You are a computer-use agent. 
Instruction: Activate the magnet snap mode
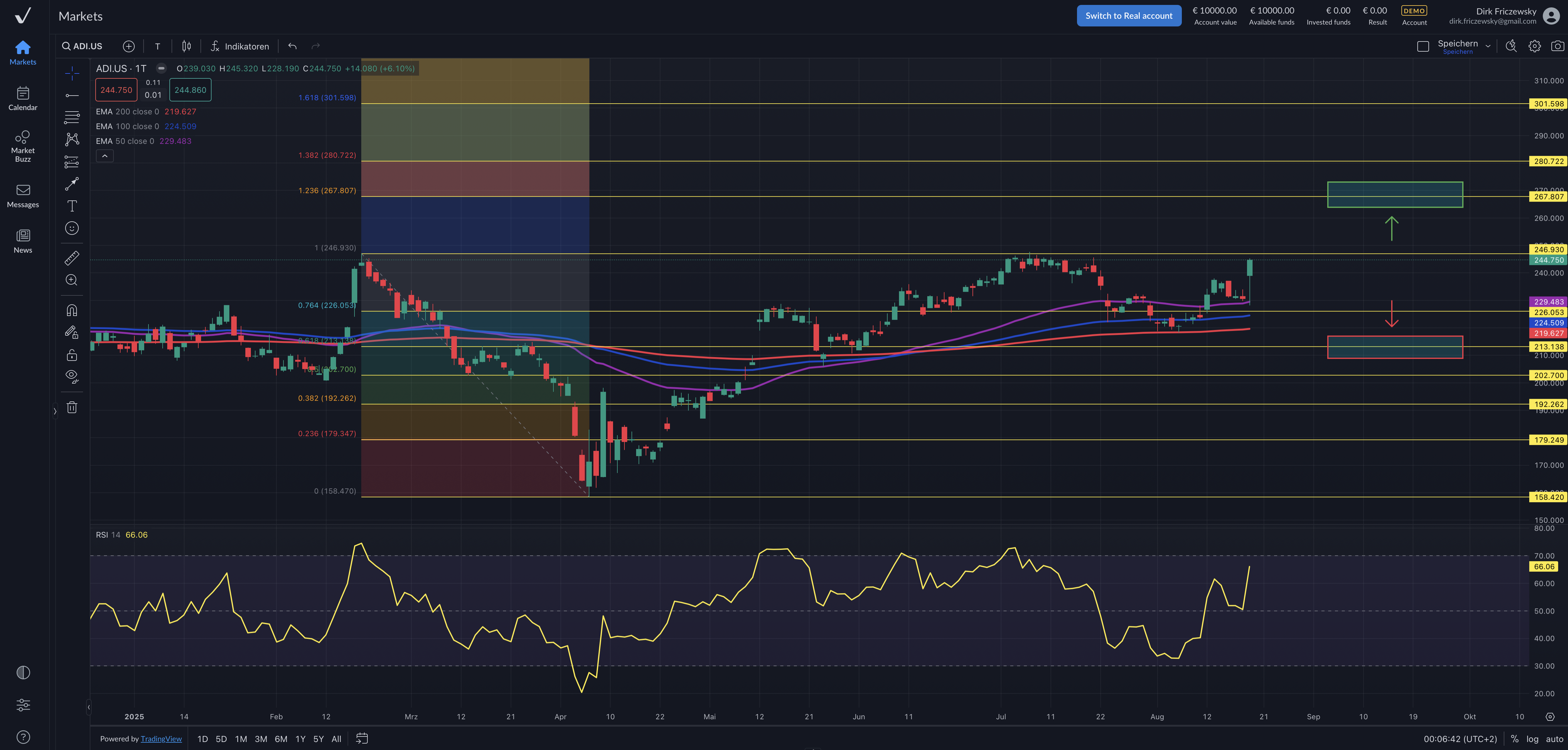click(72, 310)
